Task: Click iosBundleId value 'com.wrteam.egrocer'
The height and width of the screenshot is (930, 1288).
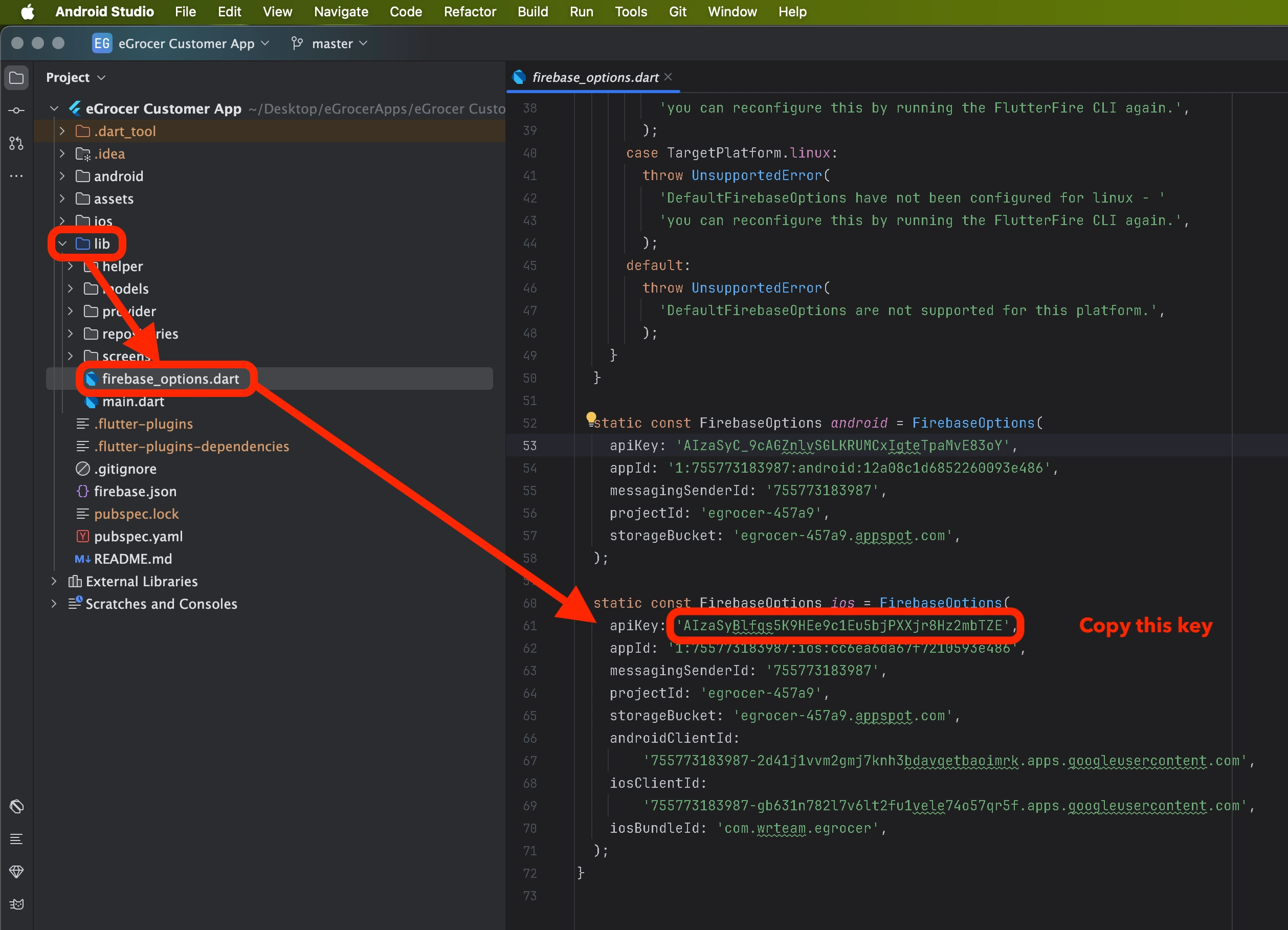Action: (x=798, y=828)
